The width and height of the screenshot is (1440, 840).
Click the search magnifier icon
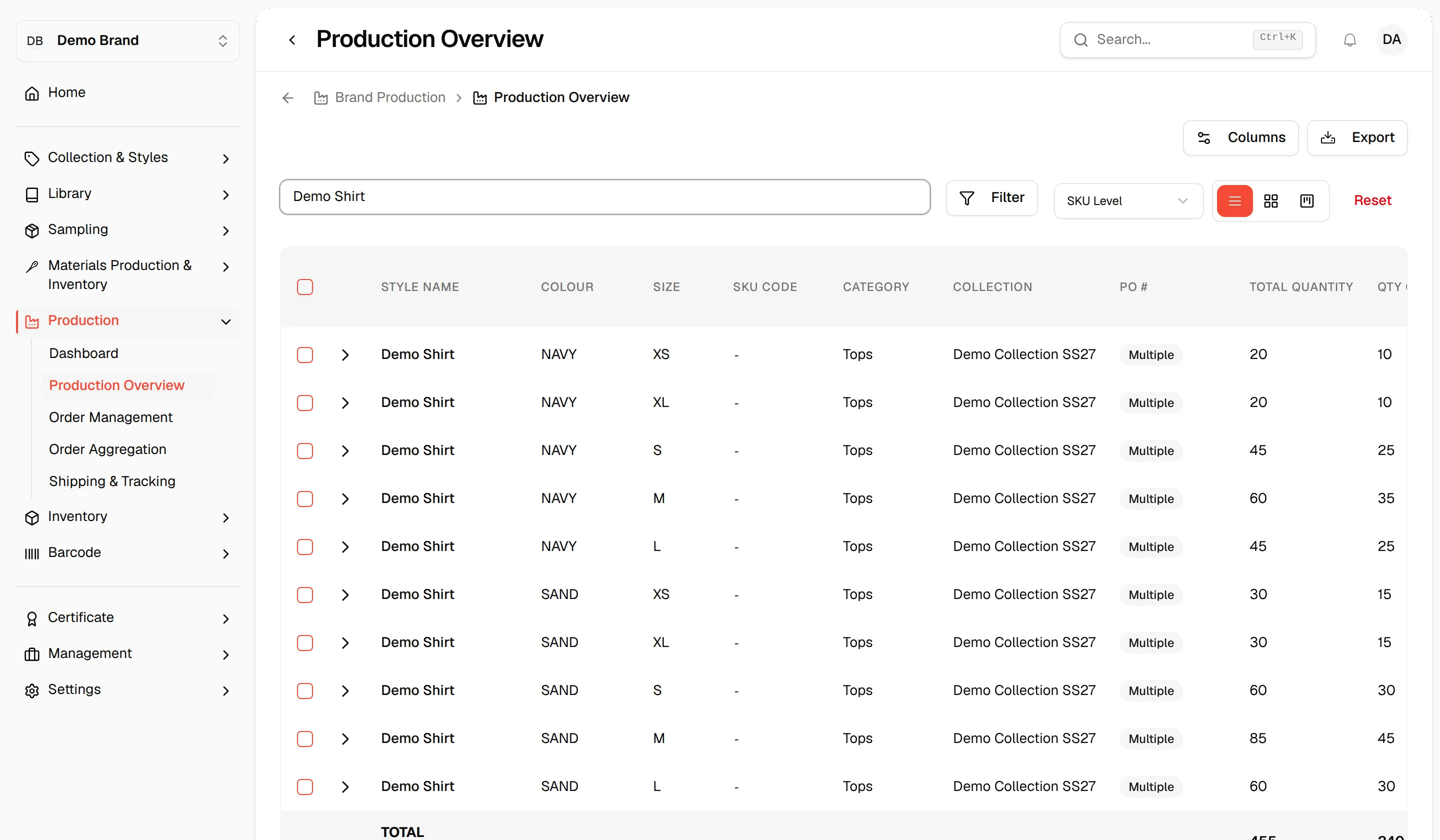click(1080, 40)
